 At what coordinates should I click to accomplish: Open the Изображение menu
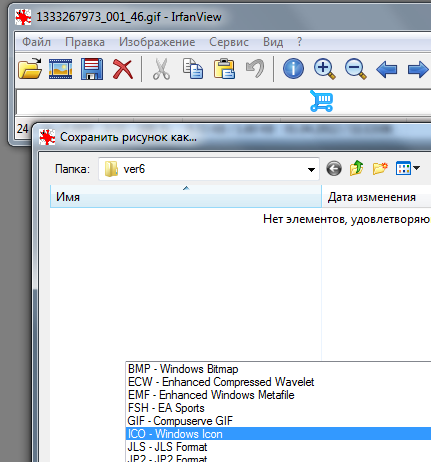[157, 42]
